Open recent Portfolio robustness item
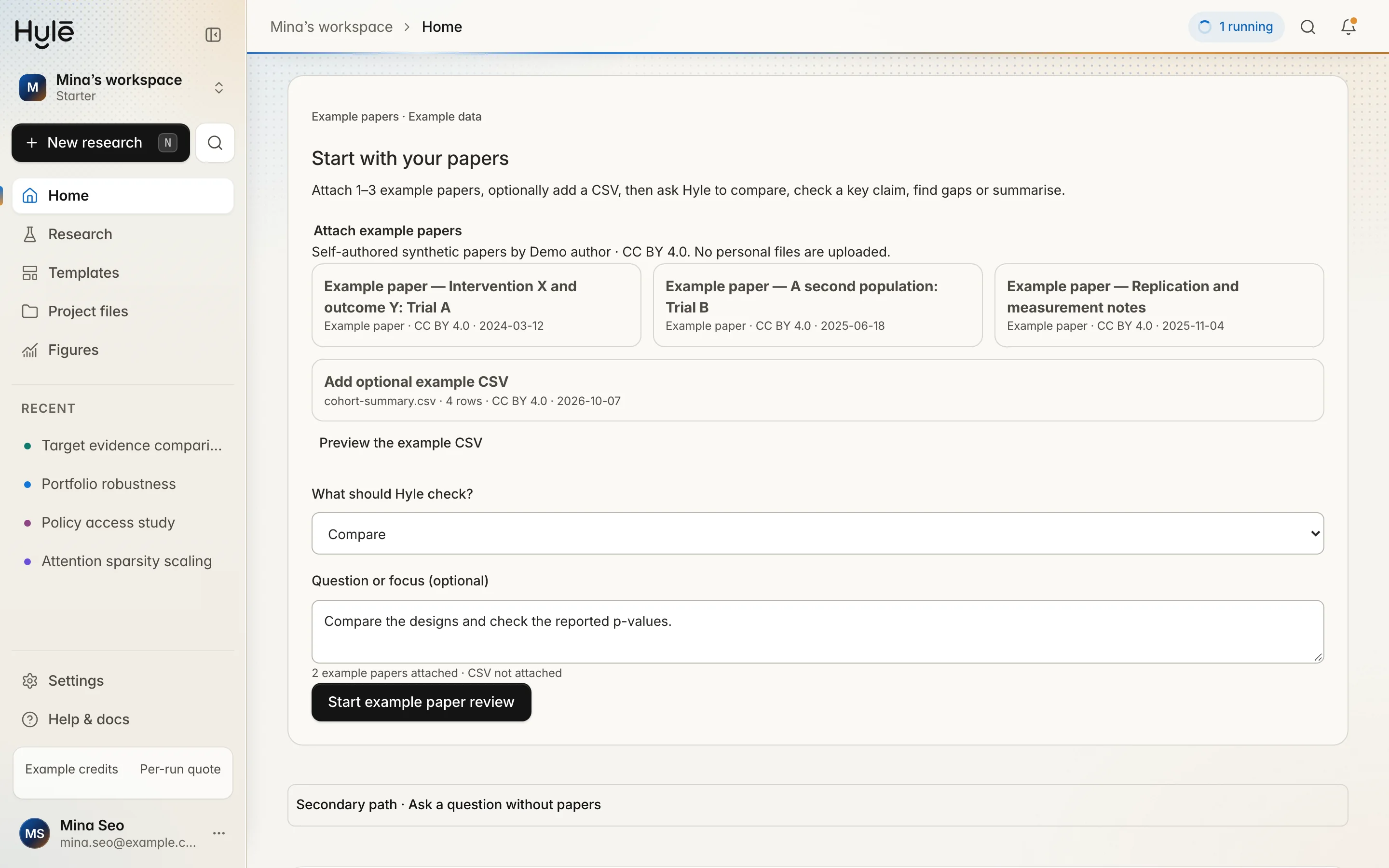 (123, 484)
